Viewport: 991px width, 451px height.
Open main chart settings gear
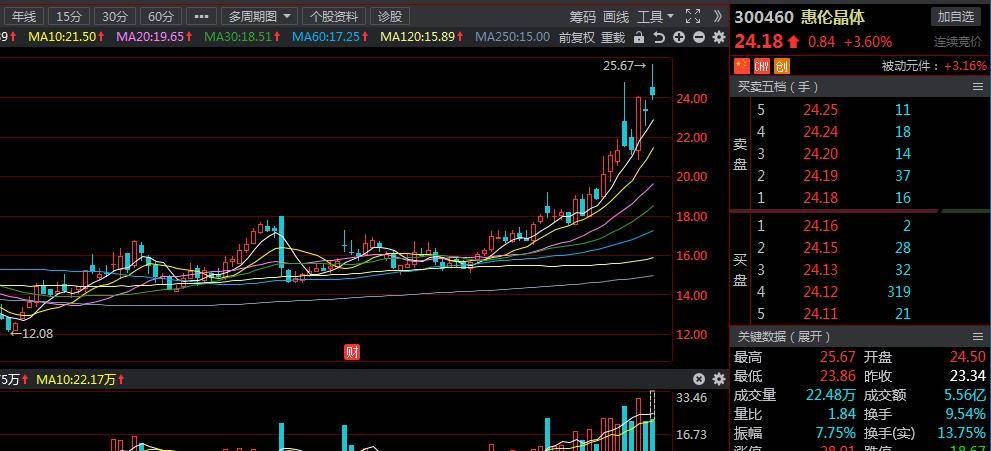pos(718,37)
